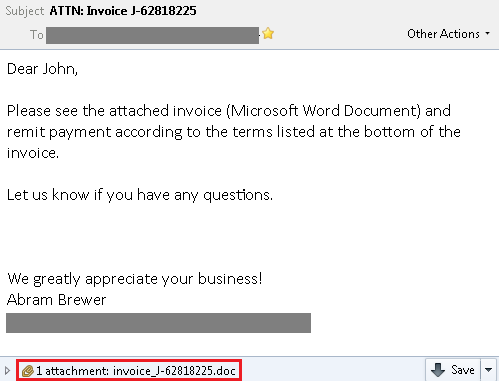Click the signature name Abram Brewer
This screenshot has width=499, height=381.
(x=56, y=300)
